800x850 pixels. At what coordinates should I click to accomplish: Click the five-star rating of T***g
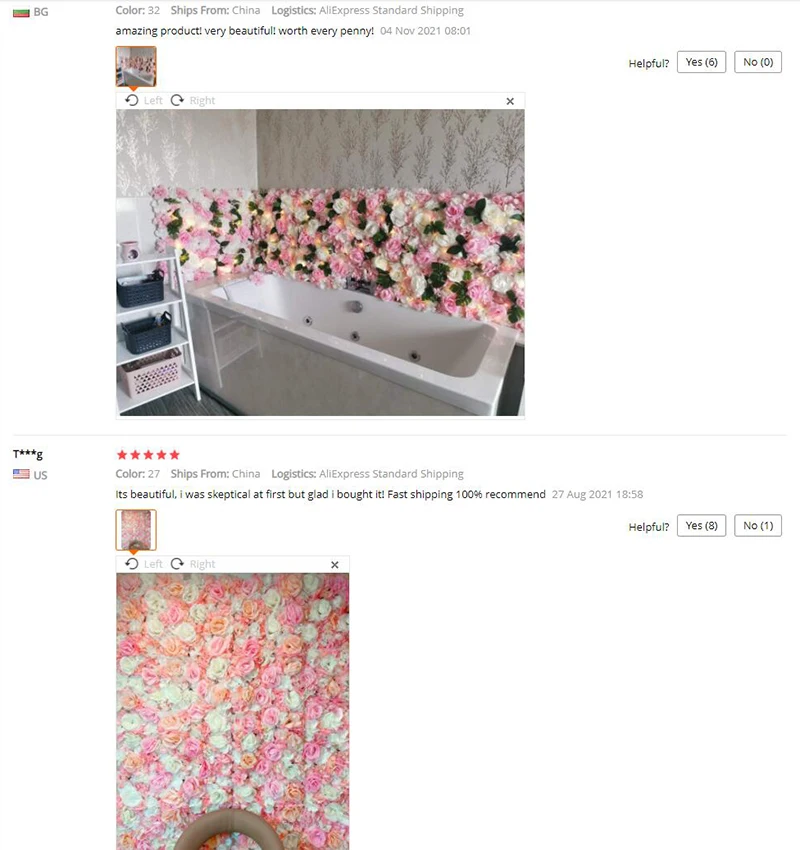[x=148, y=455]
